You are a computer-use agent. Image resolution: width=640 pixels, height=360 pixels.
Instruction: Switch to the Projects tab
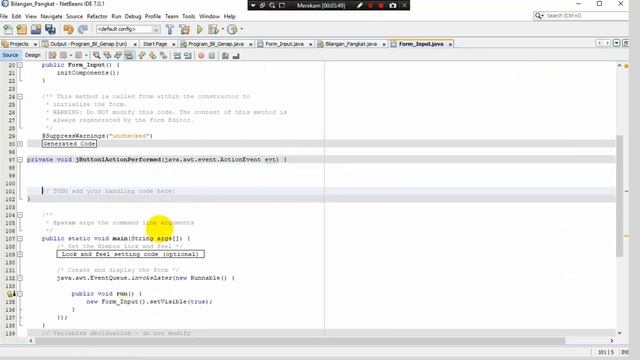(19, 44)
